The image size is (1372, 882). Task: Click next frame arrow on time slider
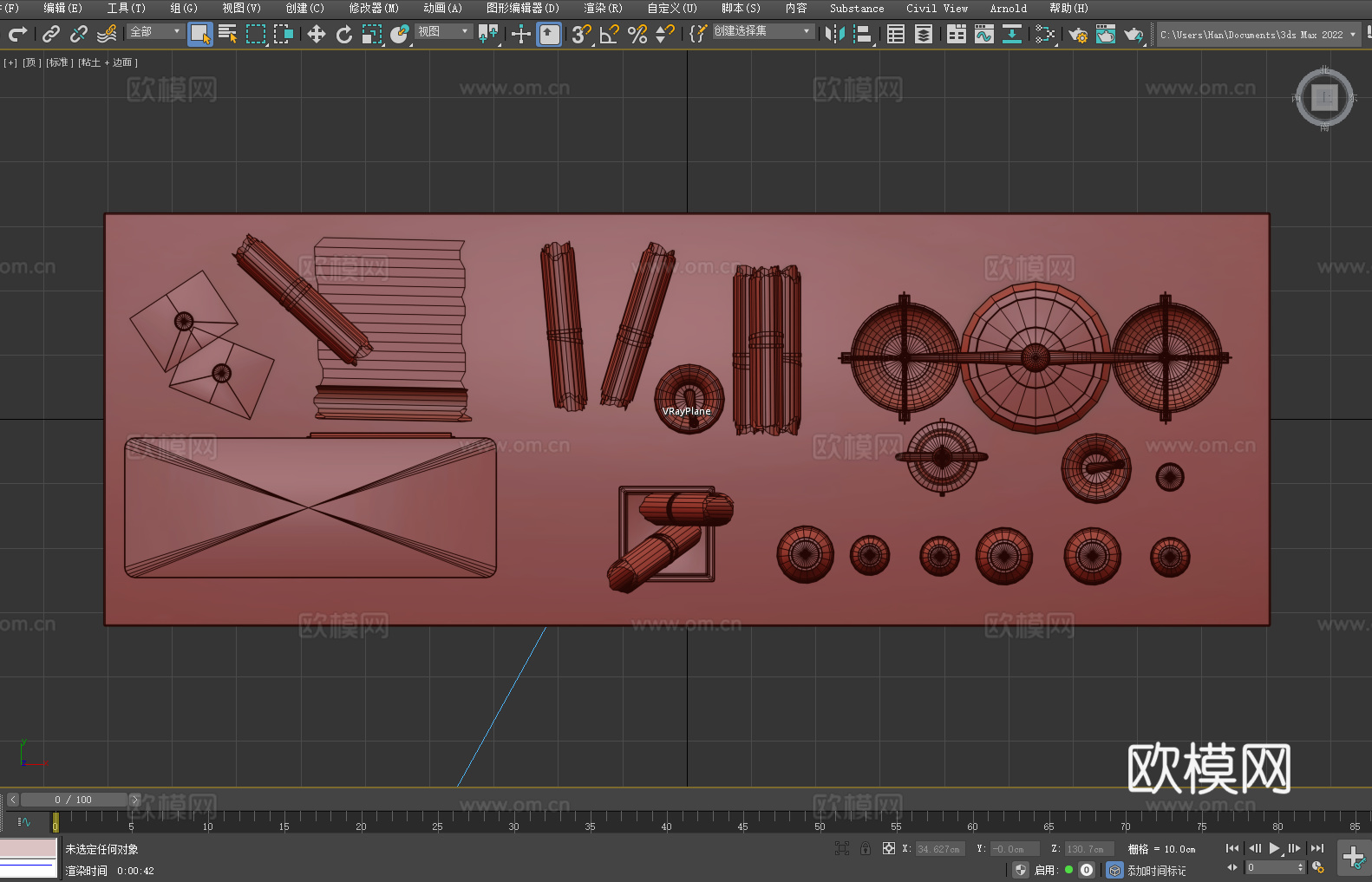click(134, 800)
